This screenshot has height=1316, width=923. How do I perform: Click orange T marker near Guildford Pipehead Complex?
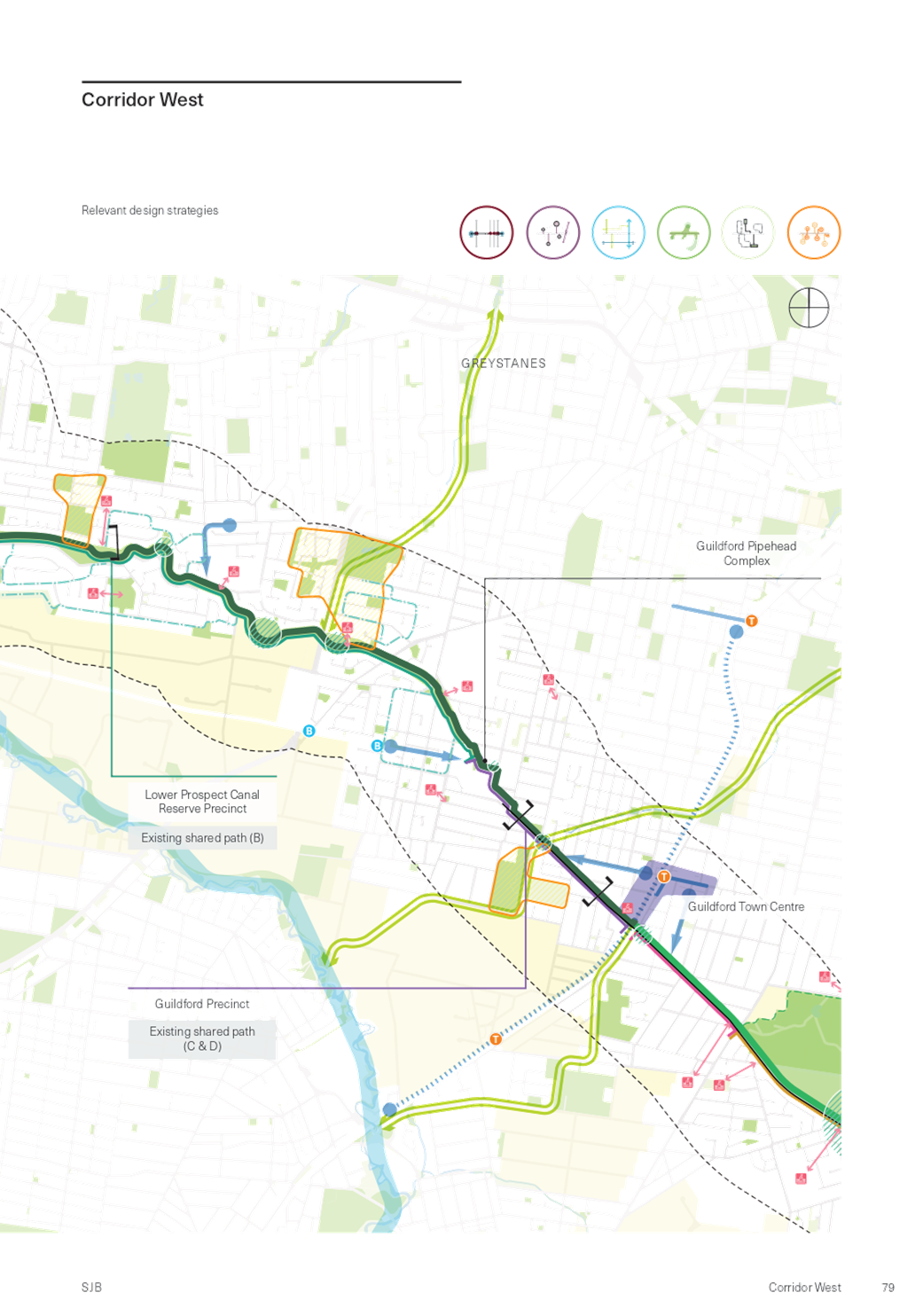[751, 621]
